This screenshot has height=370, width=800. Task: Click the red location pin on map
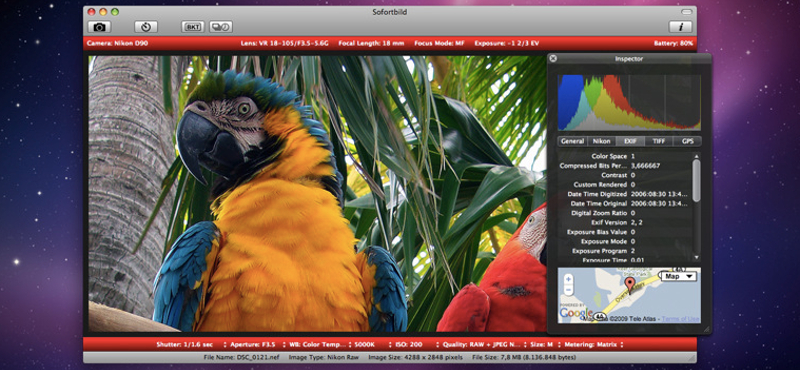click(630, 285)
